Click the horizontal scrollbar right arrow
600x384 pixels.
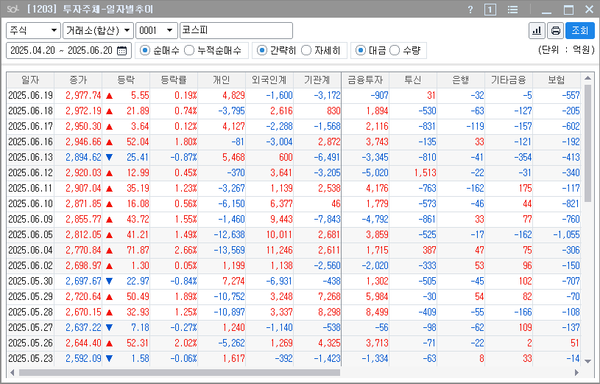click(x=577, y=373)
